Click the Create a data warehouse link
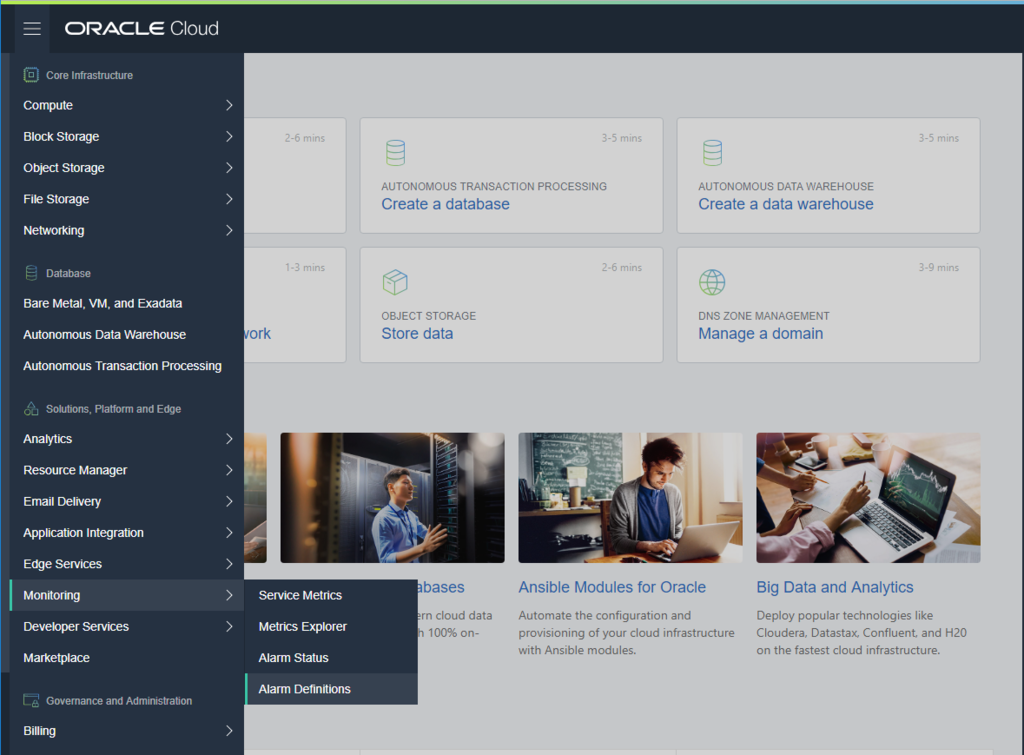1024x755 pixels. (786, 204)
